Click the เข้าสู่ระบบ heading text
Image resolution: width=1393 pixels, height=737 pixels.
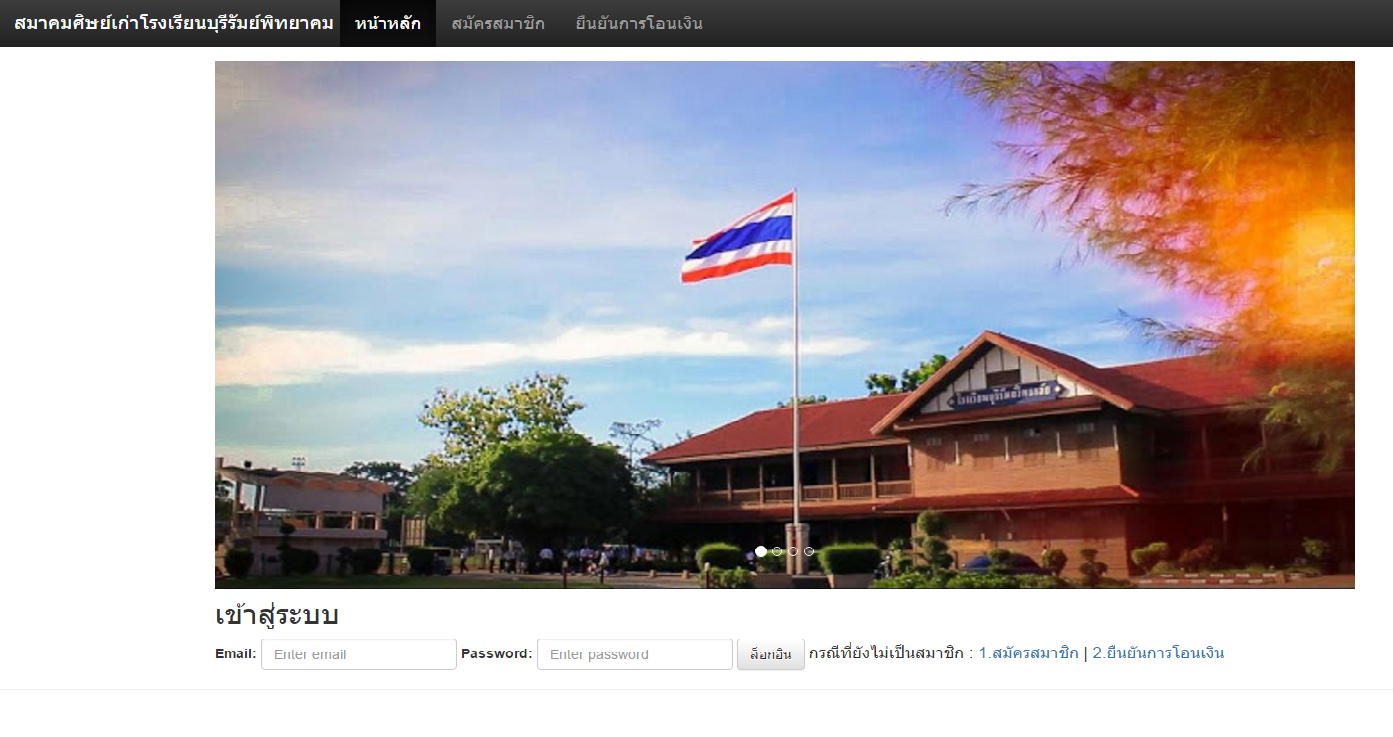(x=277, y=615)
